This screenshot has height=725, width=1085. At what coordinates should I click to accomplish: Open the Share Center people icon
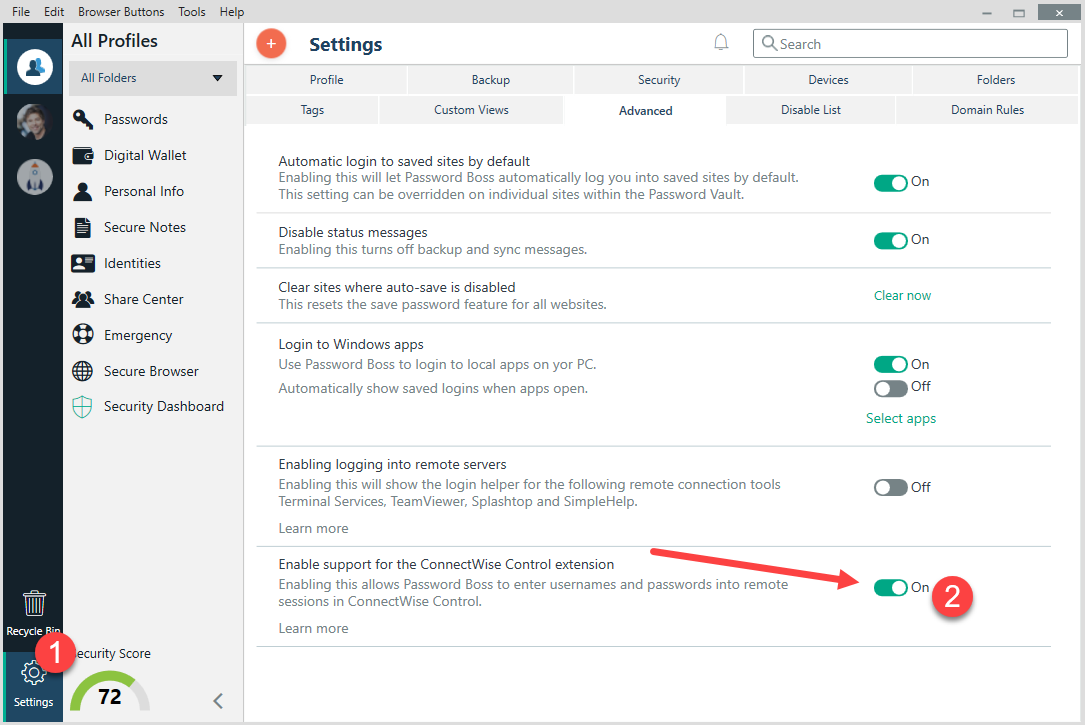(83, 299)
